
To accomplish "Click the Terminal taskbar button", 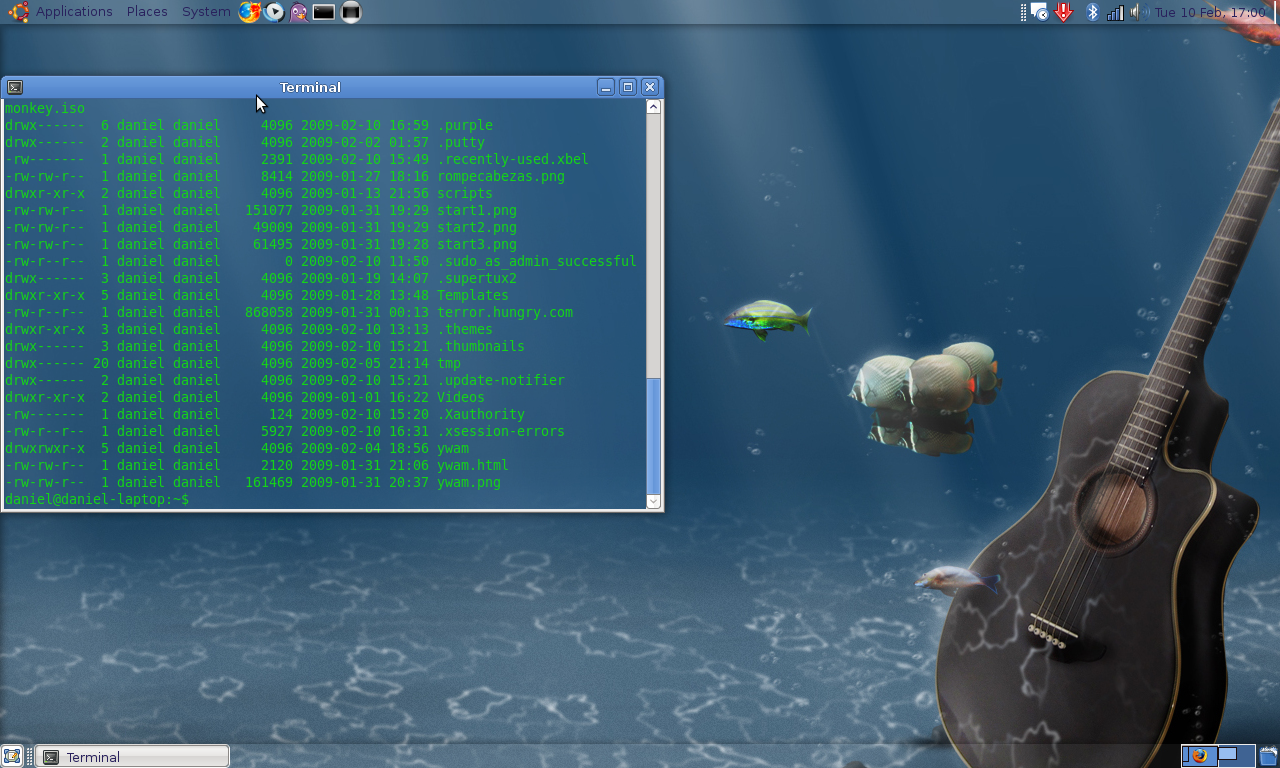I will [x=132, y=757].
